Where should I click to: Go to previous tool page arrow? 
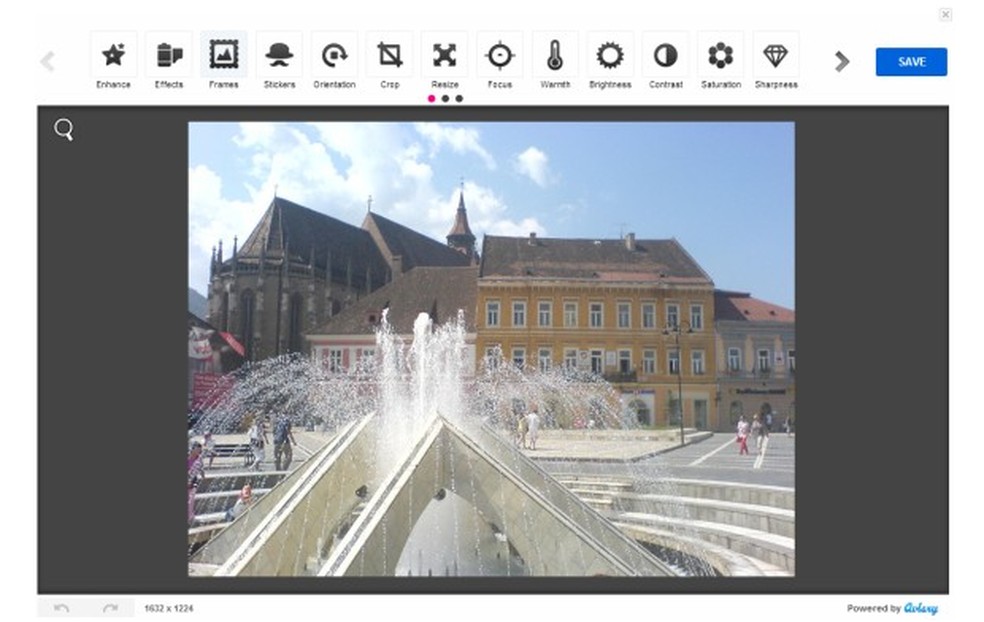tap(48, 62)
